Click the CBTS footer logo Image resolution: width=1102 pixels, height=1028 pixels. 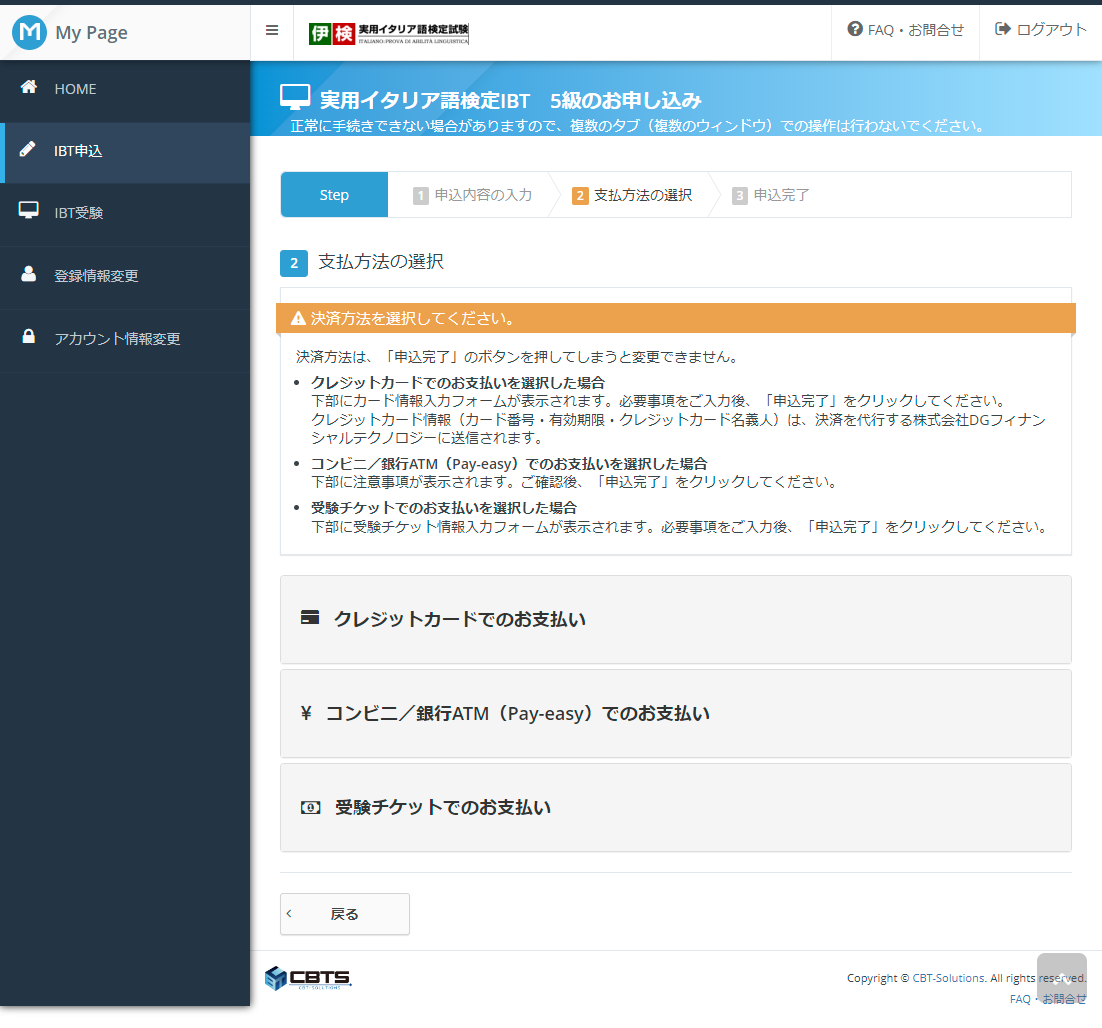click(x=308, y=977)
